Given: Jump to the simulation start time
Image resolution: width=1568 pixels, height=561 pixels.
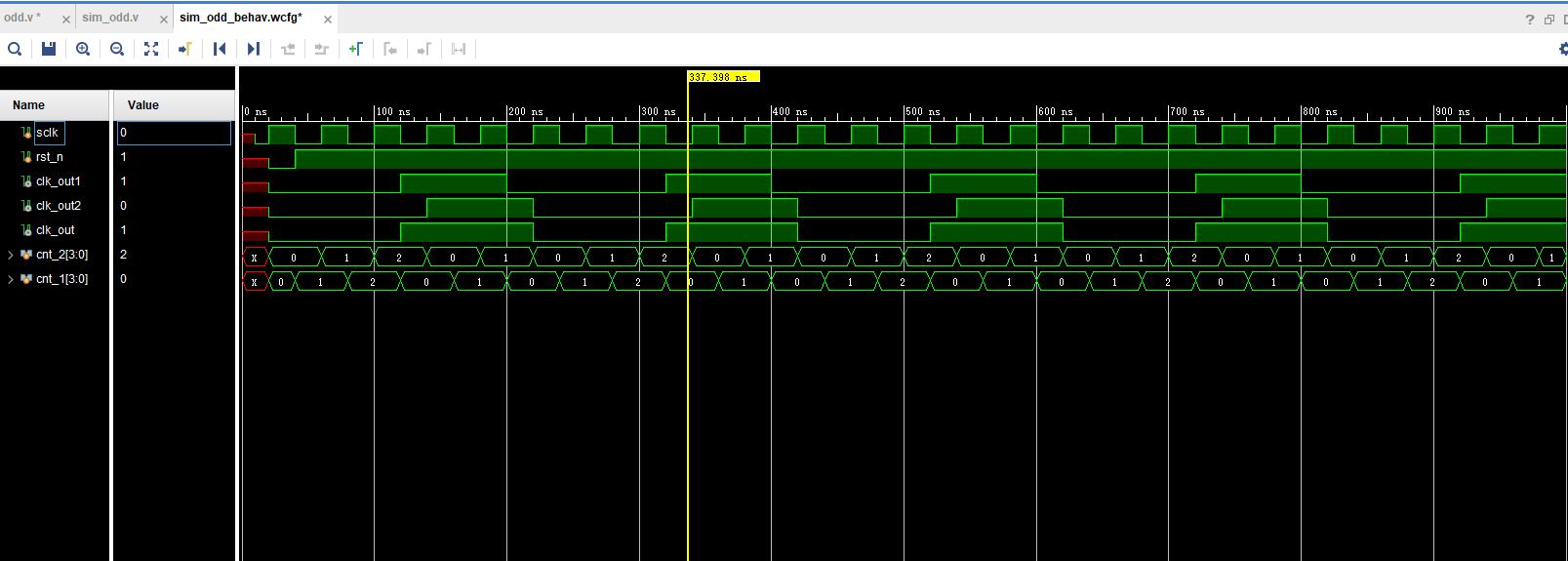Looking at the screenshot, I should [220, 49].
